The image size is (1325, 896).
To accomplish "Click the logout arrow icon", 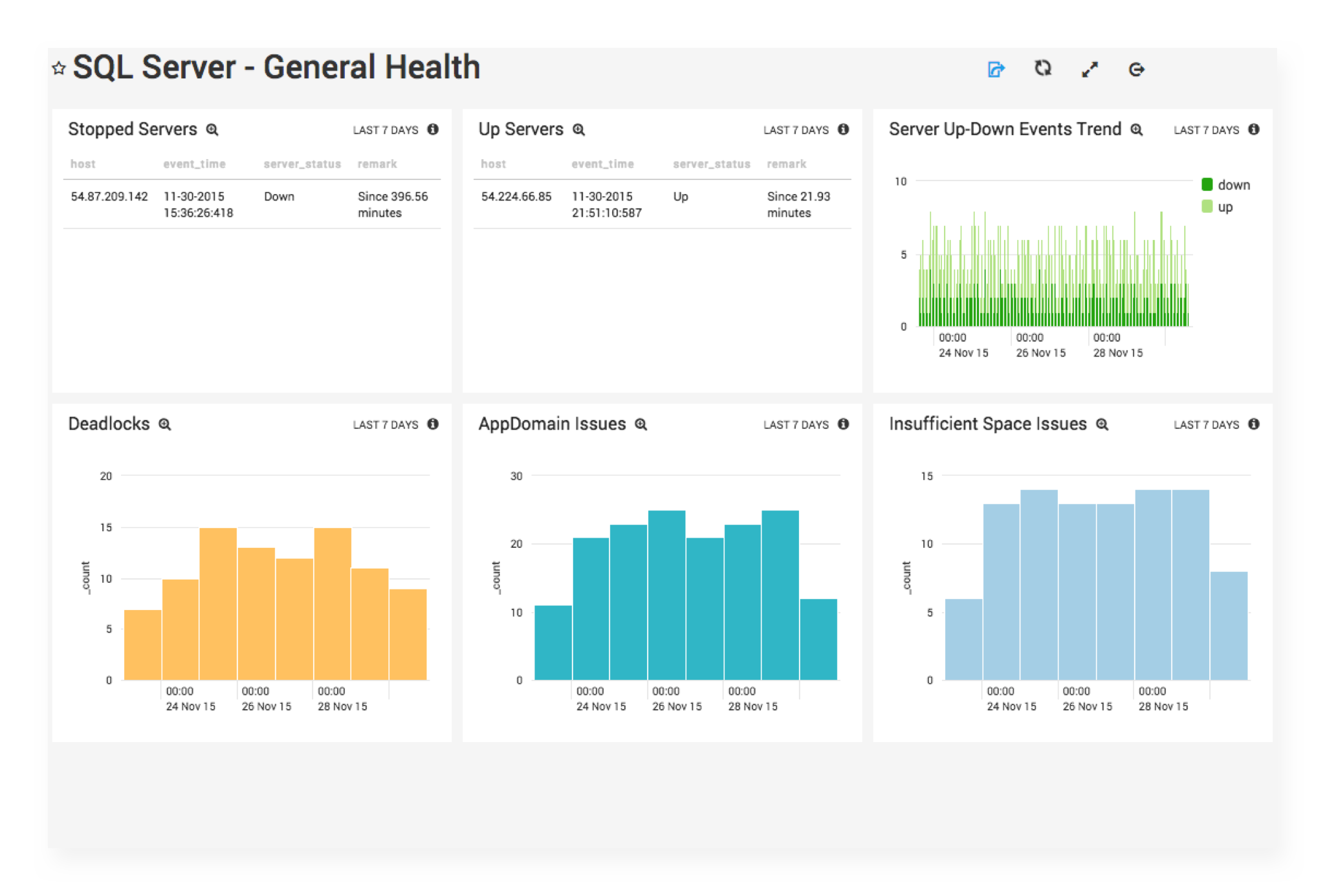I will (1136, 69).
